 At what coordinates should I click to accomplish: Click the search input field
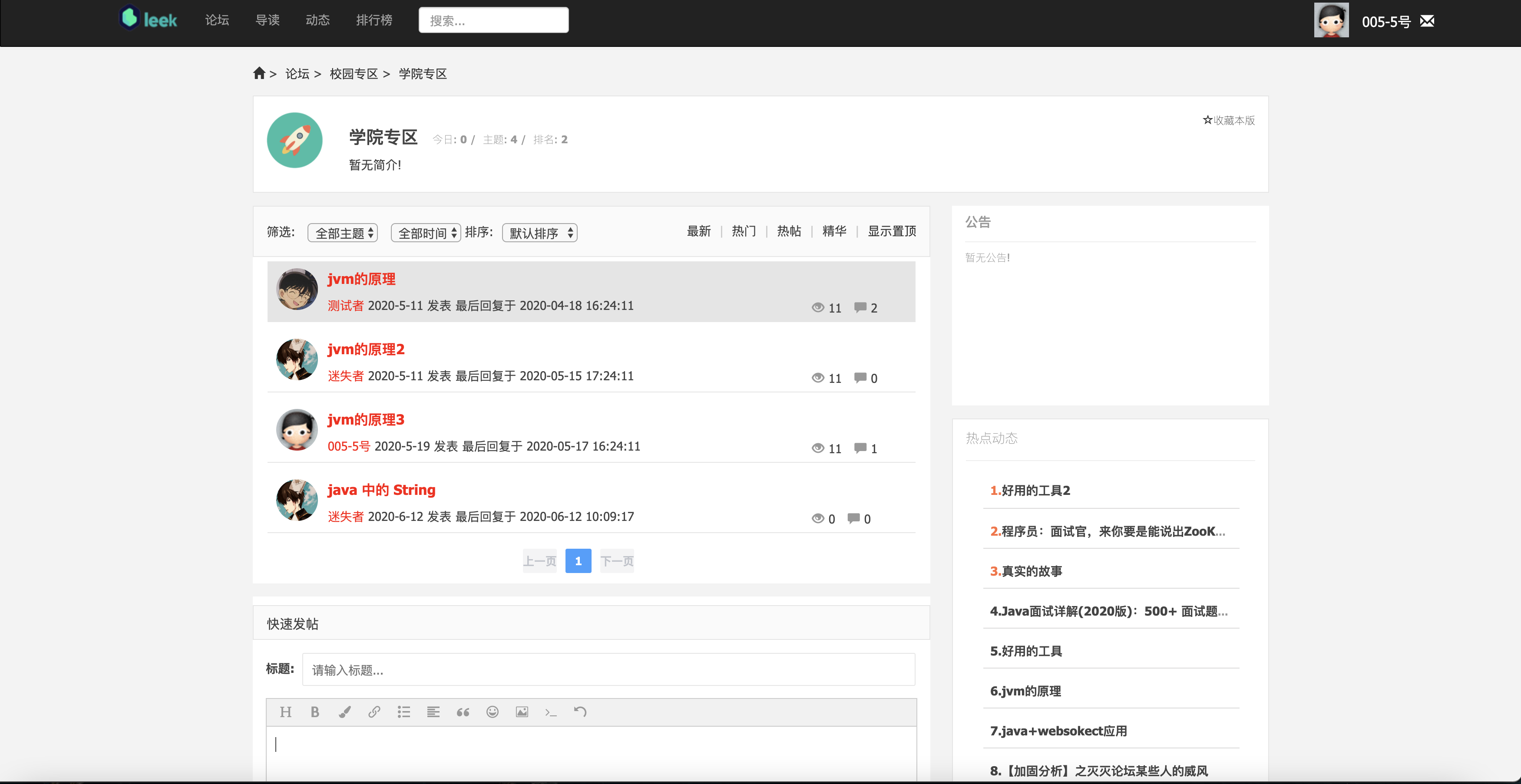[x=494, y=20]
